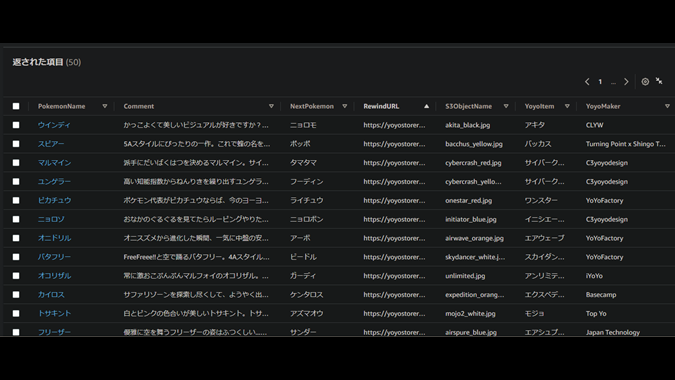Open the ウインディ item link
The width and height of the screenshot is (675, 380).
[x=54, y=125]
